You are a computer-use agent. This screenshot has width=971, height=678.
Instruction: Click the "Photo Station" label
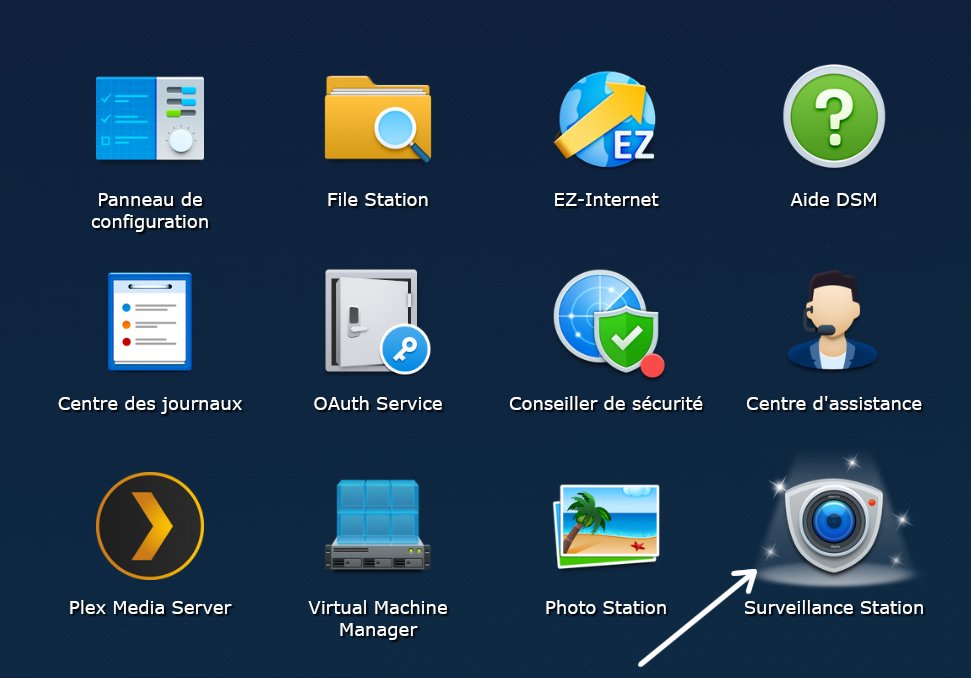coord(606,608)
